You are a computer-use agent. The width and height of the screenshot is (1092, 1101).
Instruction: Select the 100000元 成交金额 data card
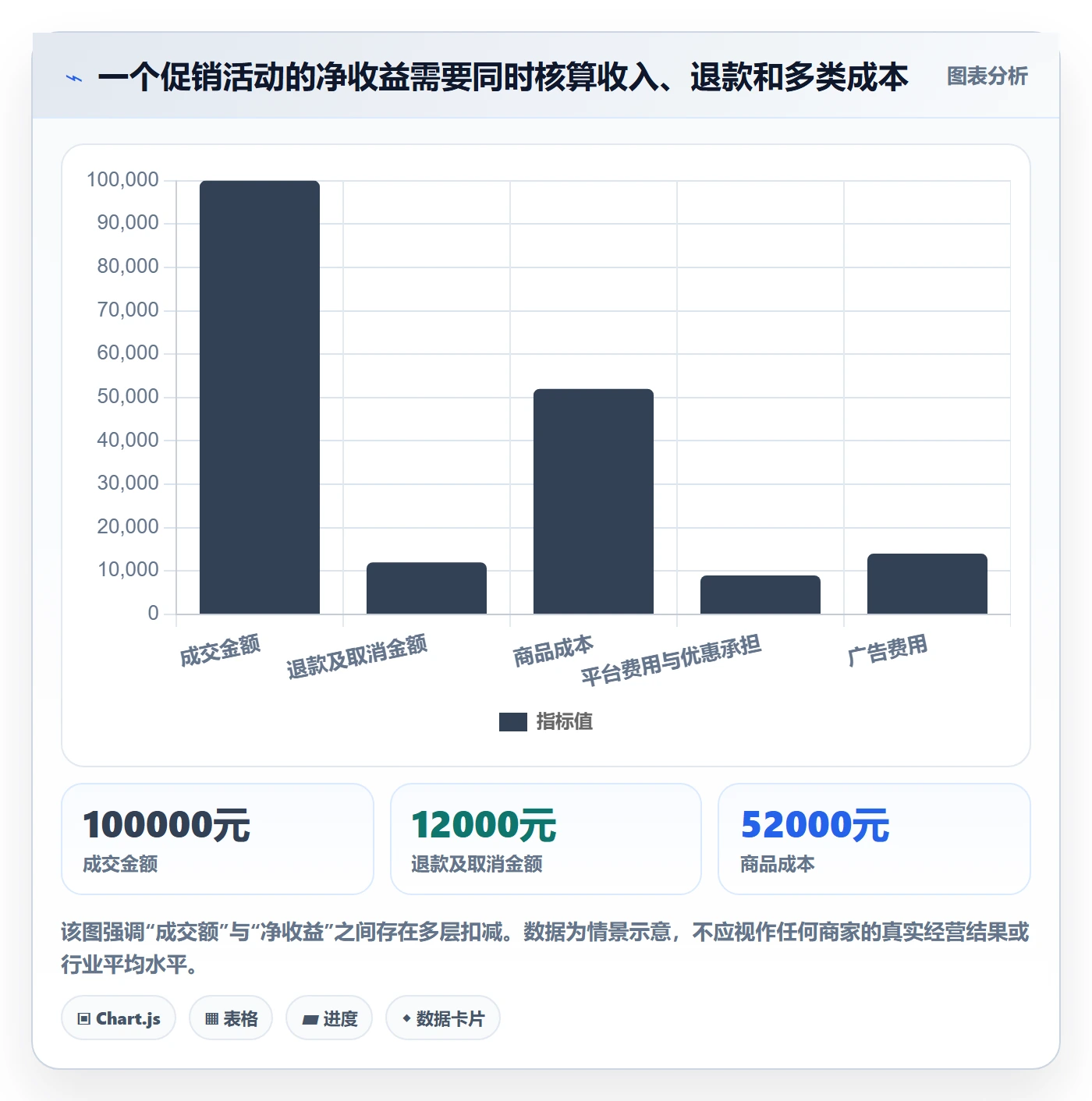pos(218,839)
